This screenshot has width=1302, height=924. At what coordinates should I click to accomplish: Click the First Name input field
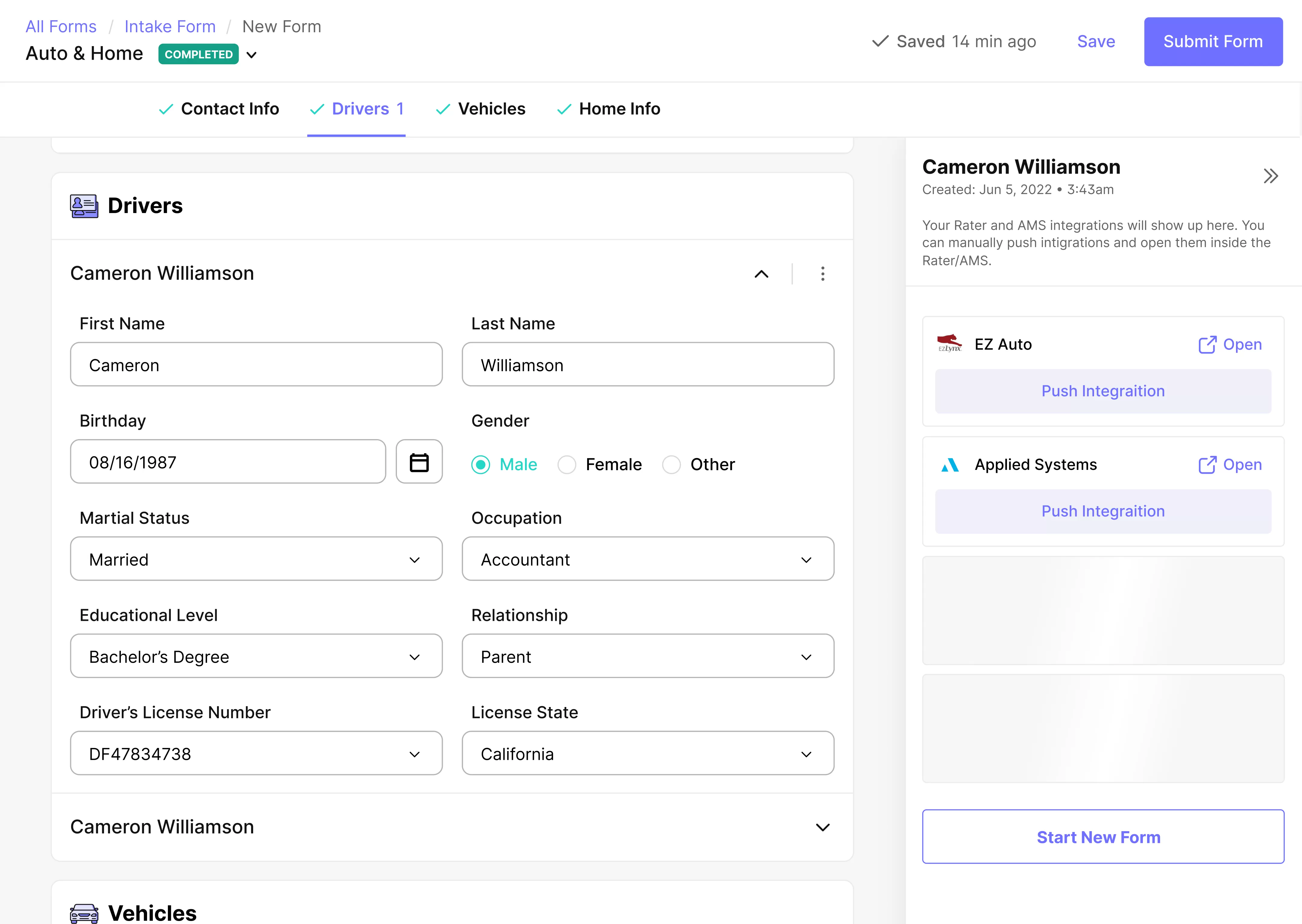click(256, 365)
